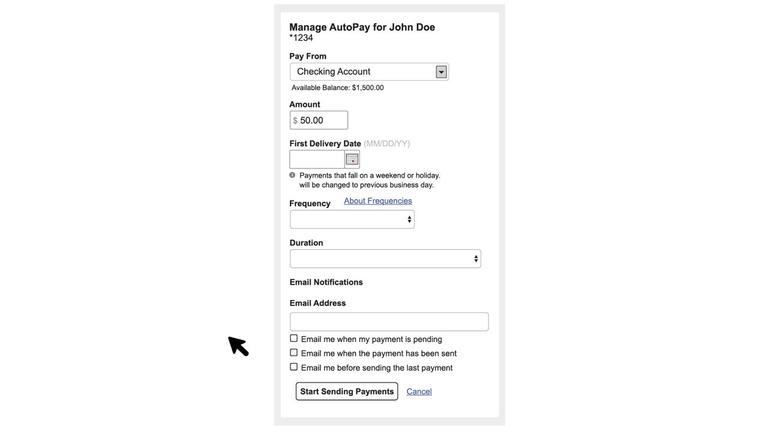
Task: Click the Email Notifications section heading
Action: click(x=326, y=282)
